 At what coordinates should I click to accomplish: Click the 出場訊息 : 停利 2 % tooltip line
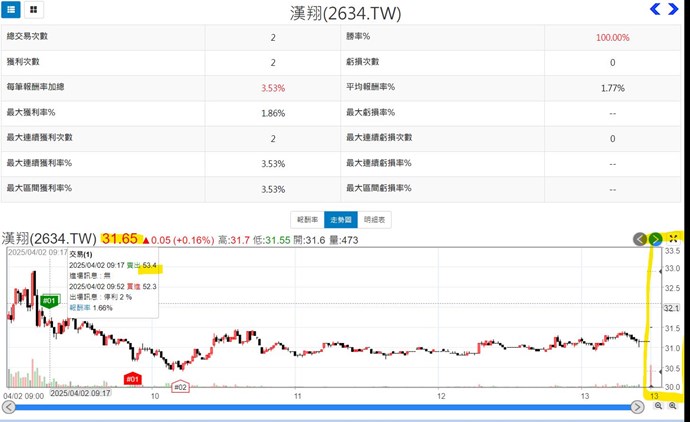click(101, 297)
